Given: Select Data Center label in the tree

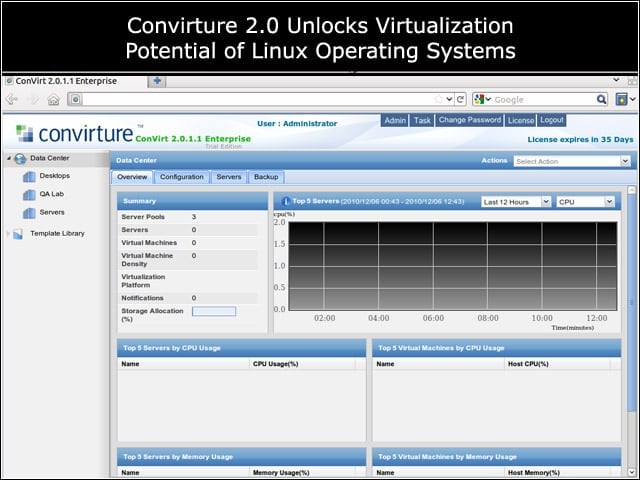Looking at the screenshot, I should click(x=49, y=158).
